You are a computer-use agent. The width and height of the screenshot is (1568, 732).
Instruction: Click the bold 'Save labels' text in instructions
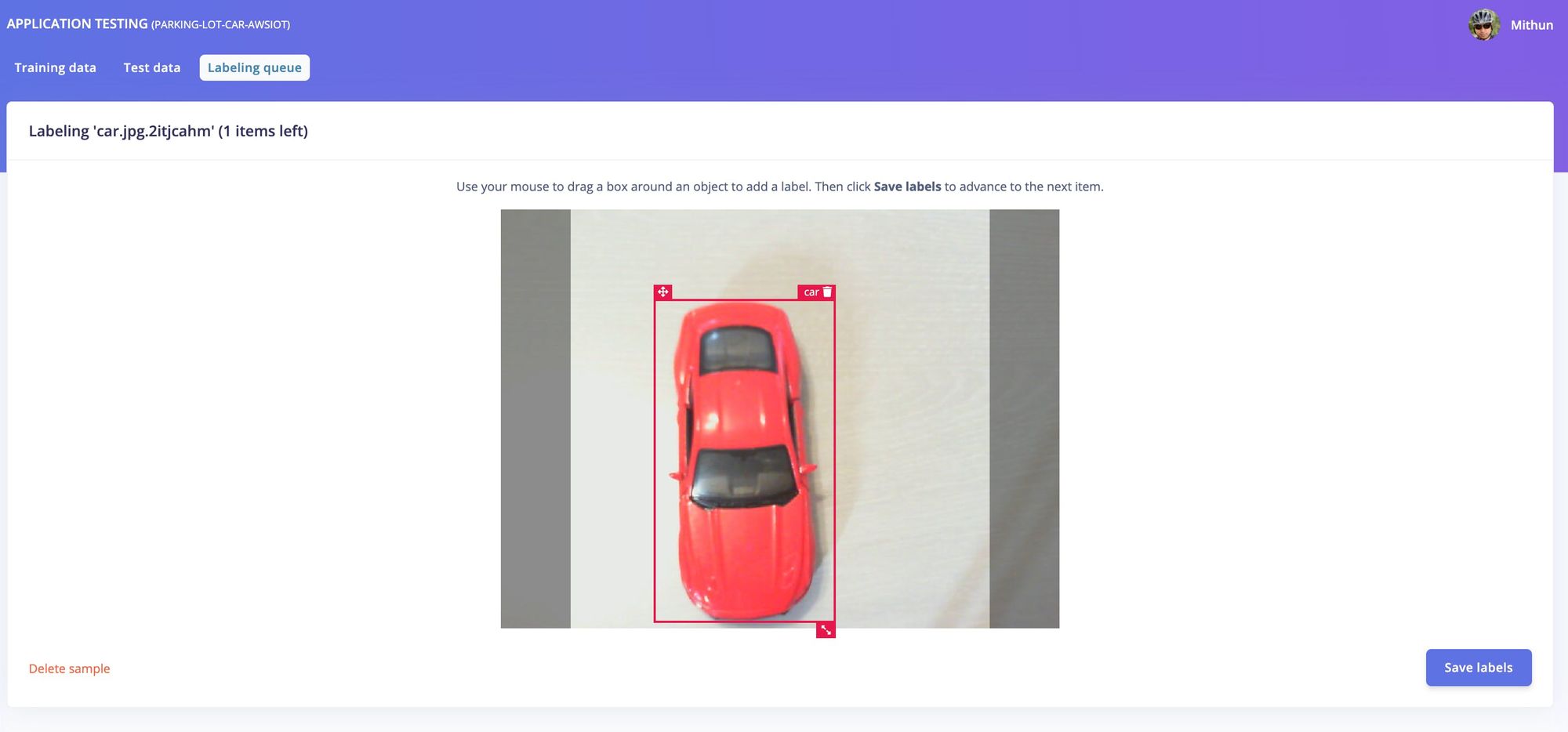pyautogui.click(x=907, y=187)
